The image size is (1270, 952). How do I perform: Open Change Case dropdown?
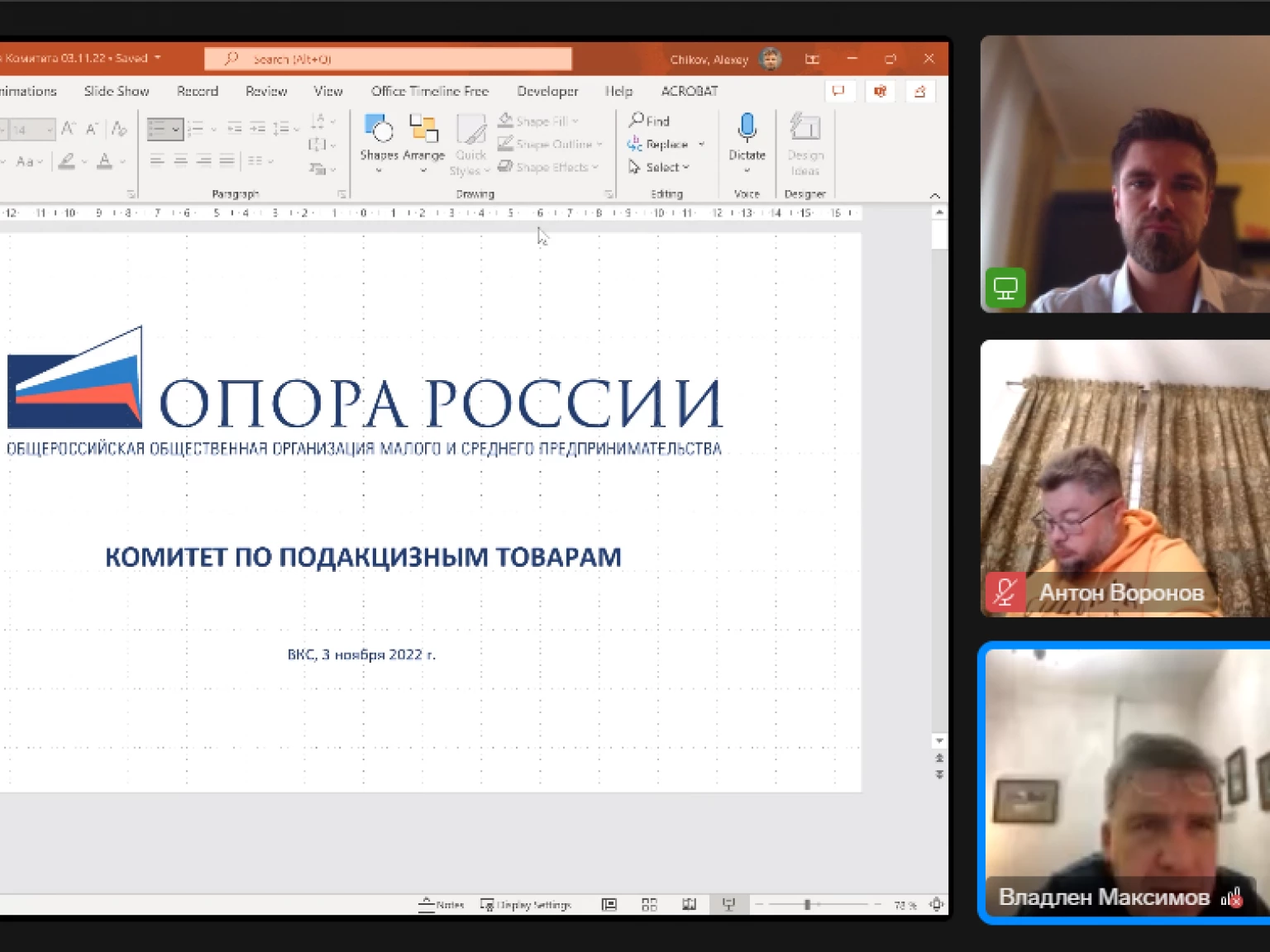click(29, 161)
